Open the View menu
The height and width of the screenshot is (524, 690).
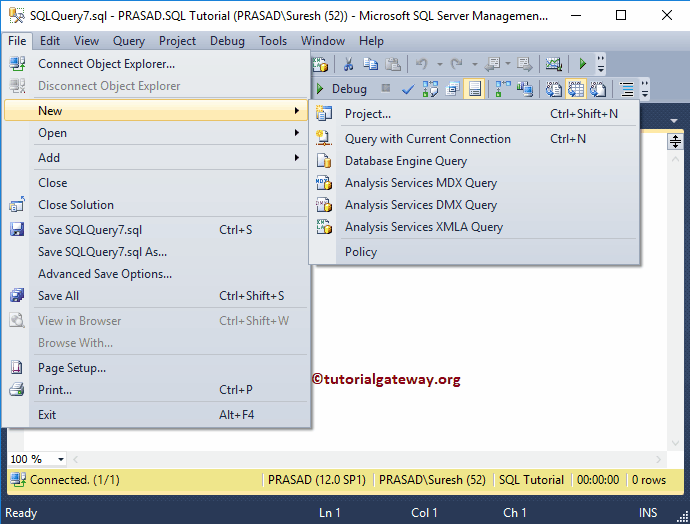point(86,41)
